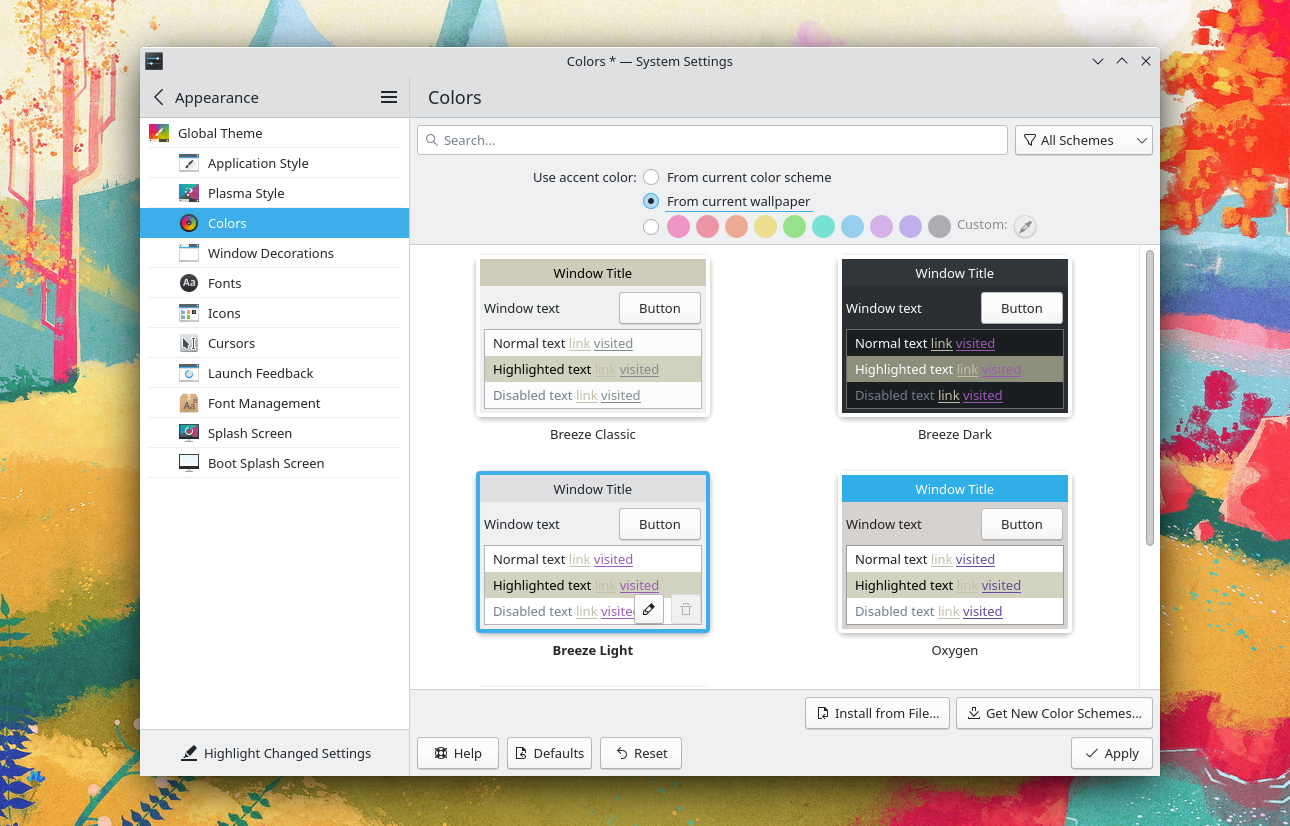Click the custom accent color picker icon
This screenshot has width=1290, height=826.
click(1024, 227)
